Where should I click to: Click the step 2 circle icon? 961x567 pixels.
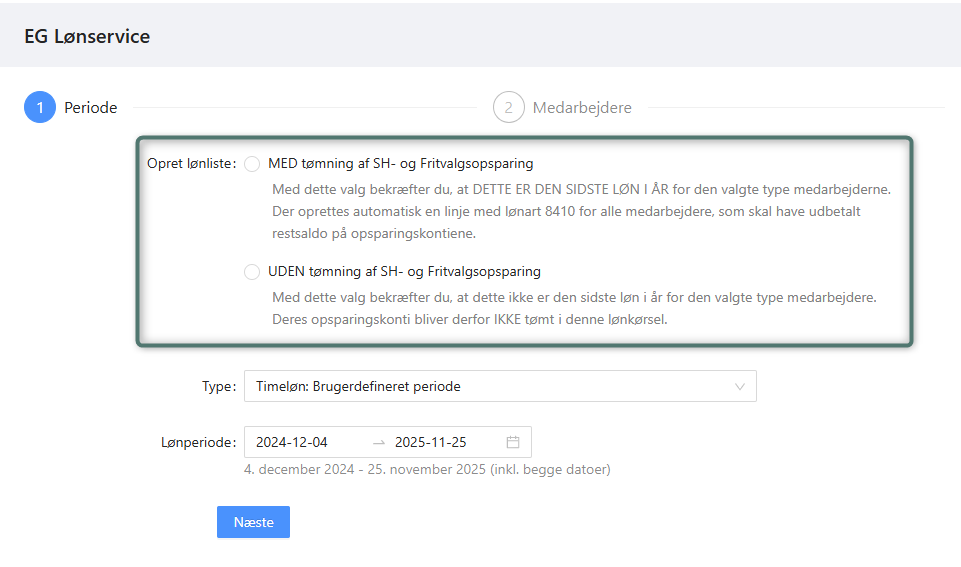coord(508,107)
